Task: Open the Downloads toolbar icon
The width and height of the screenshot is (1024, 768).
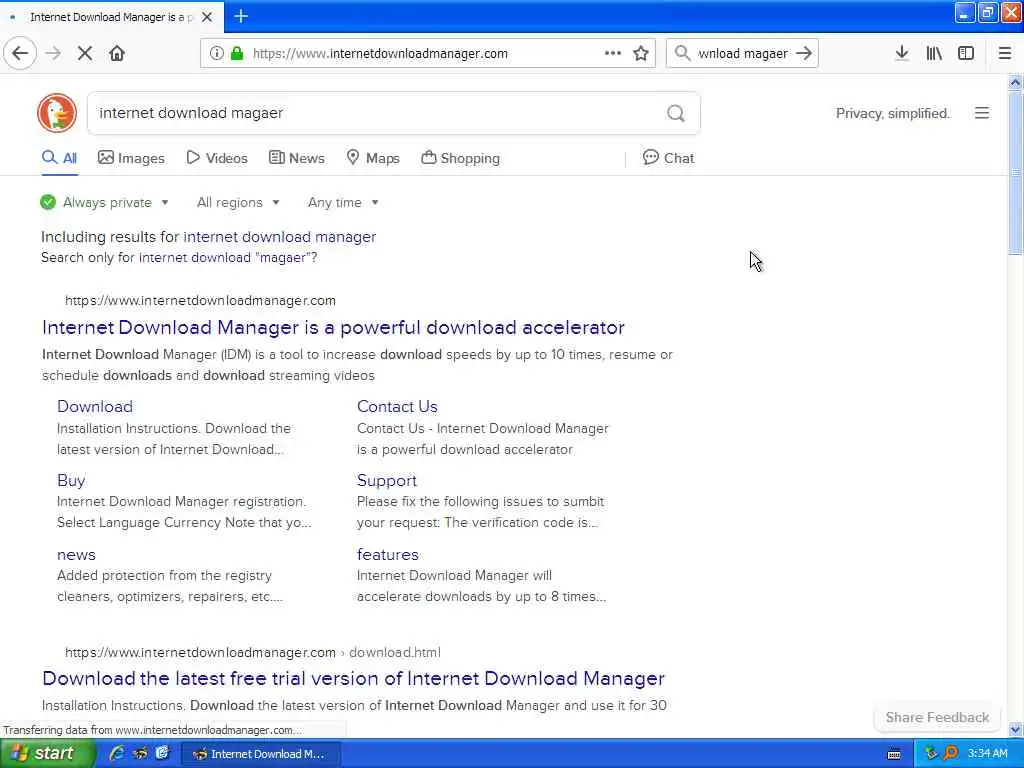Action: point(902,54)
